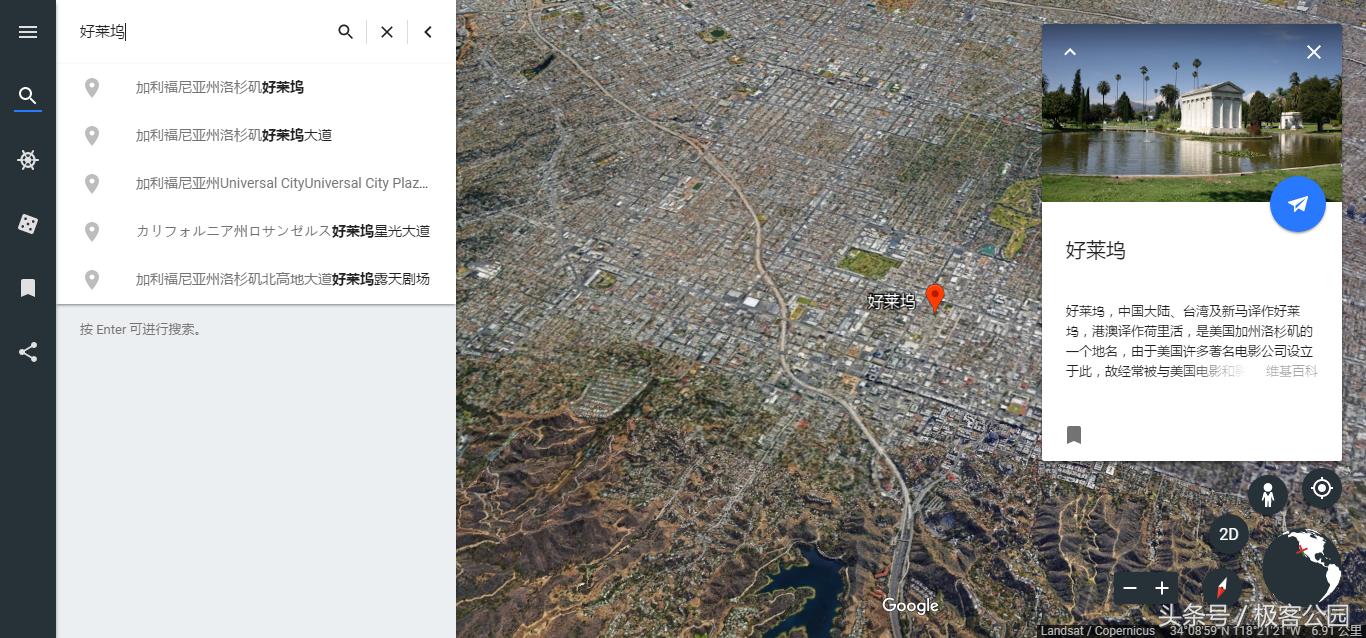
Task: Open the Voyager ship-wheel feature
Action: (28, 160)
